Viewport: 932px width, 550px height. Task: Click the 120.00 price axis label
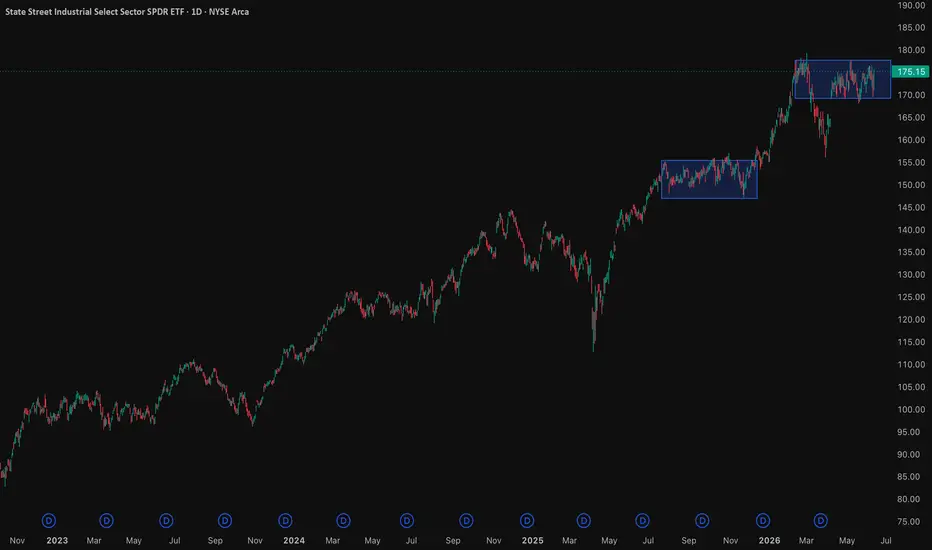911,320
